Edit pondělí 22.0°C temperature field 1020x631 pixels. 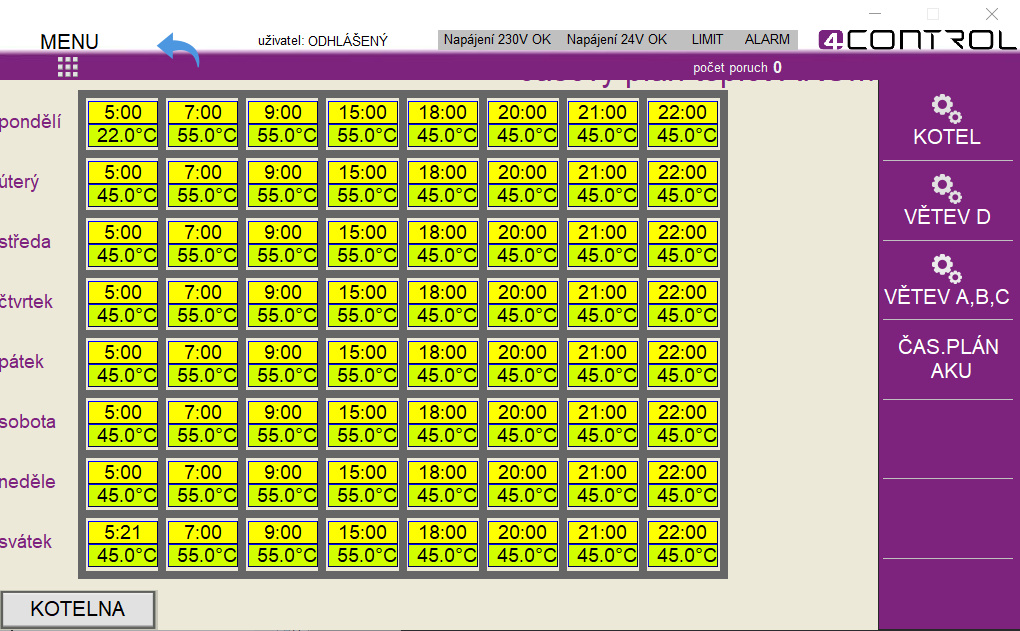tap(123, 135)
